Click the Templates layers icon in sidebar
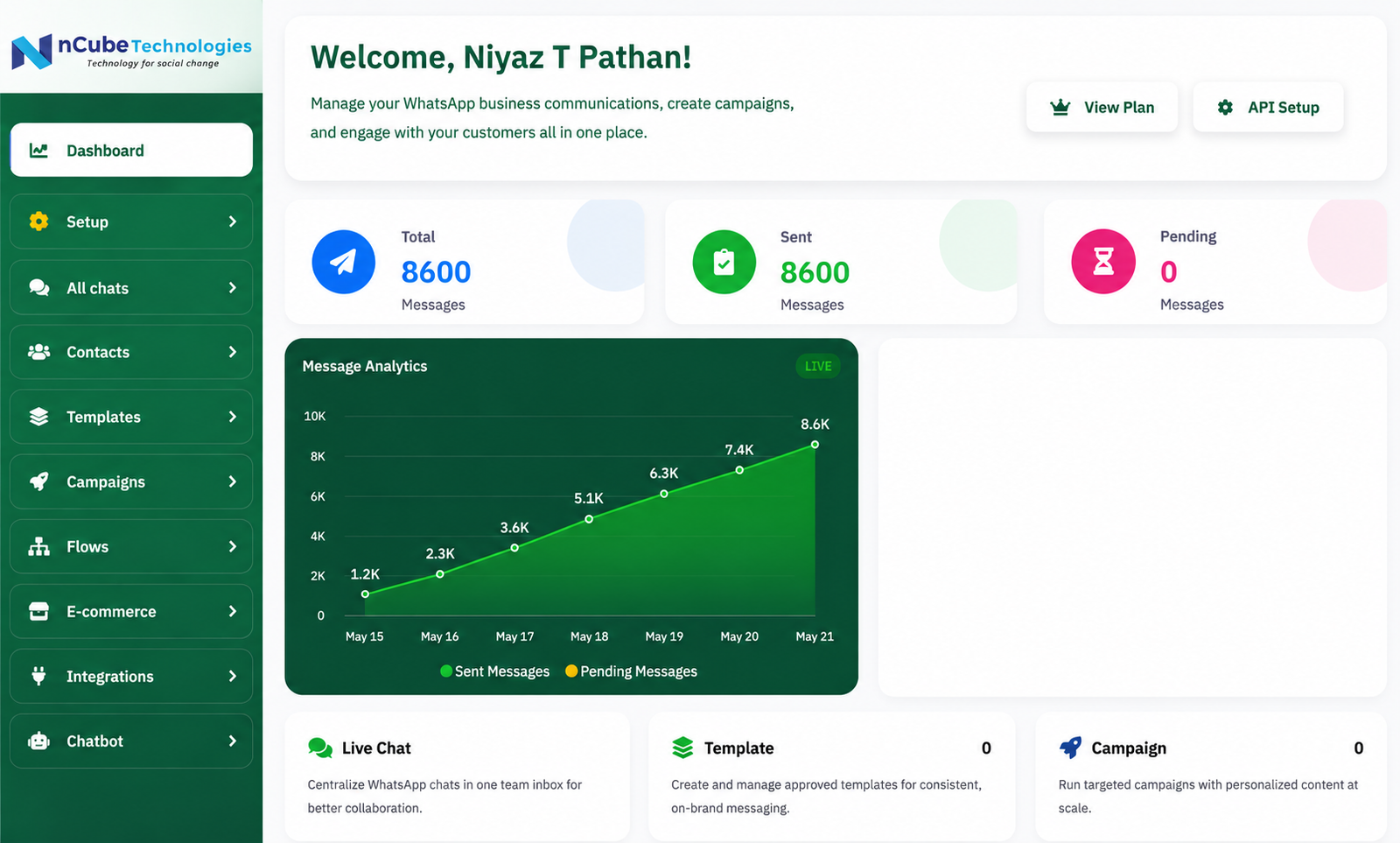The image size is (1400, 843). click(x=38, y=417)
